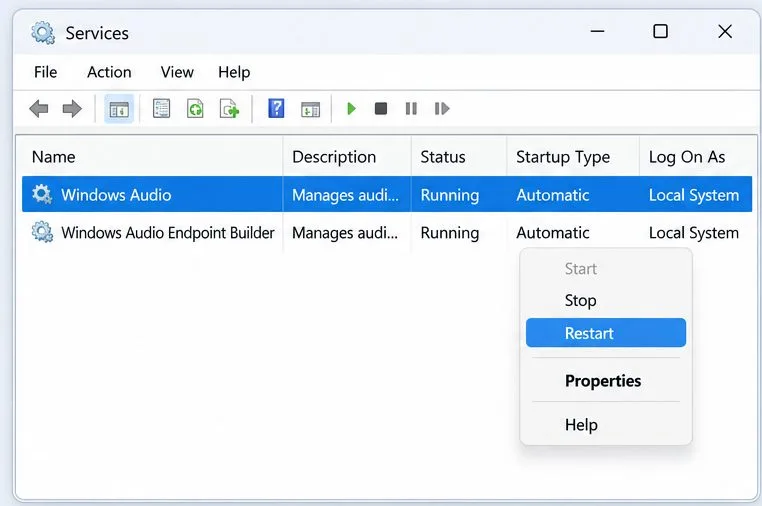Pause service with the pause icon
Viewport: 762px width, 506px height.
(411, 108)
